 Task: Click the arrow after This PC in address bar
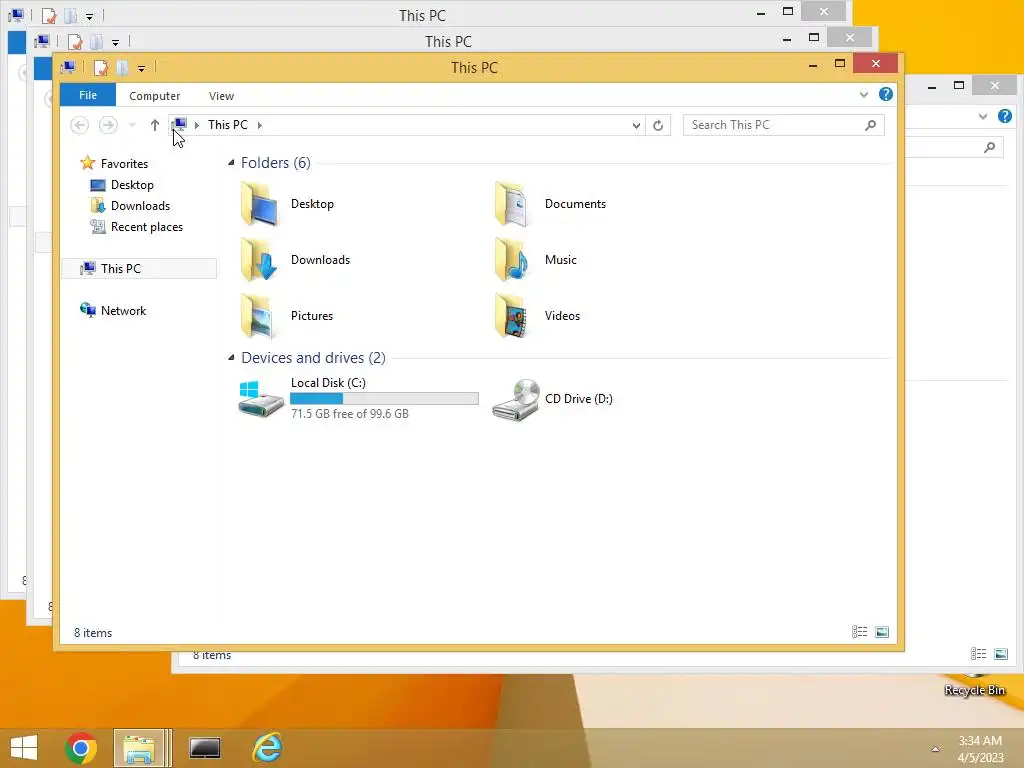tap(260, 125)
